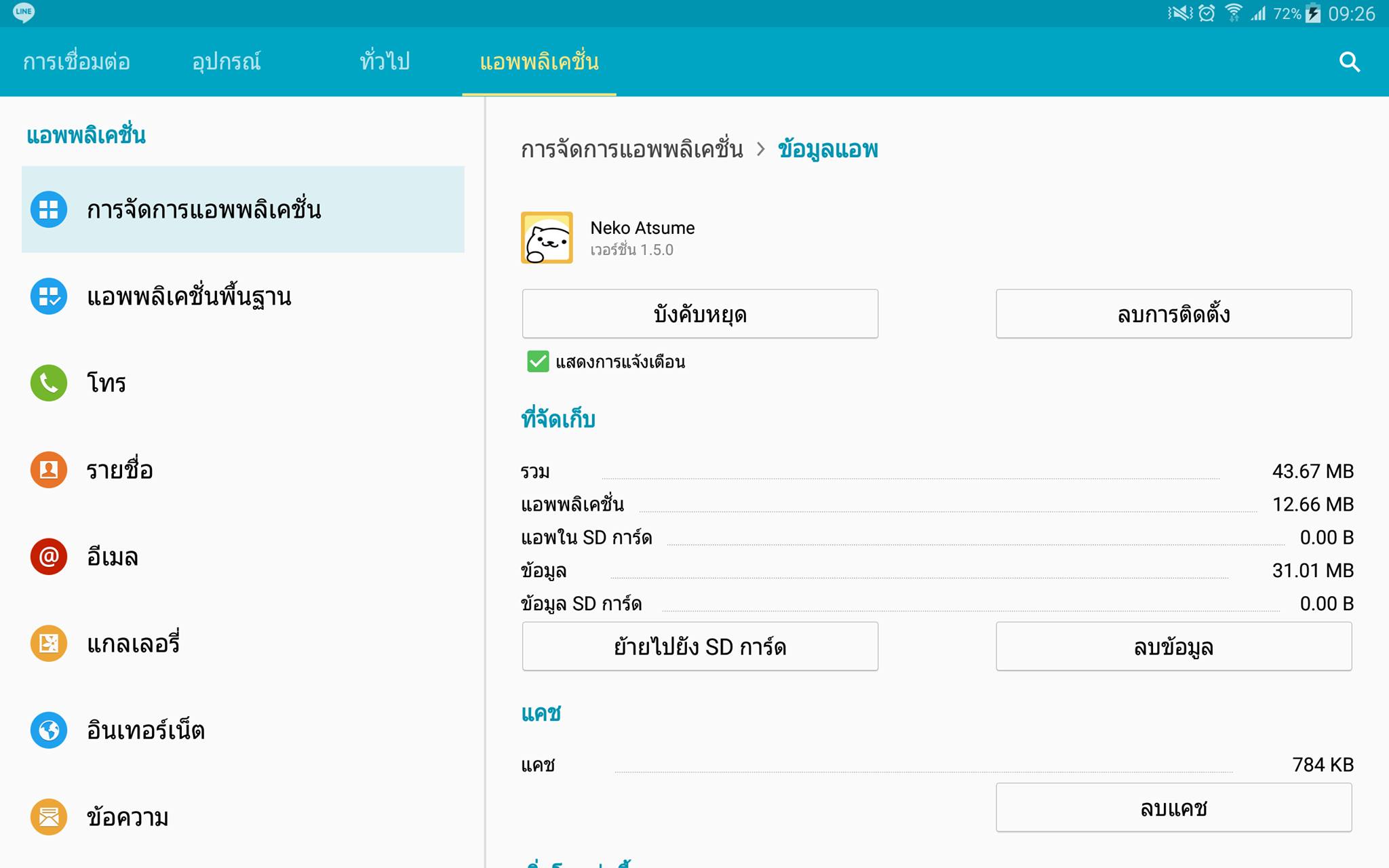Screen dimensions: 1389x868
Task: Switch to the อุปกรณ์ tab
Action: tap(227, 62)
